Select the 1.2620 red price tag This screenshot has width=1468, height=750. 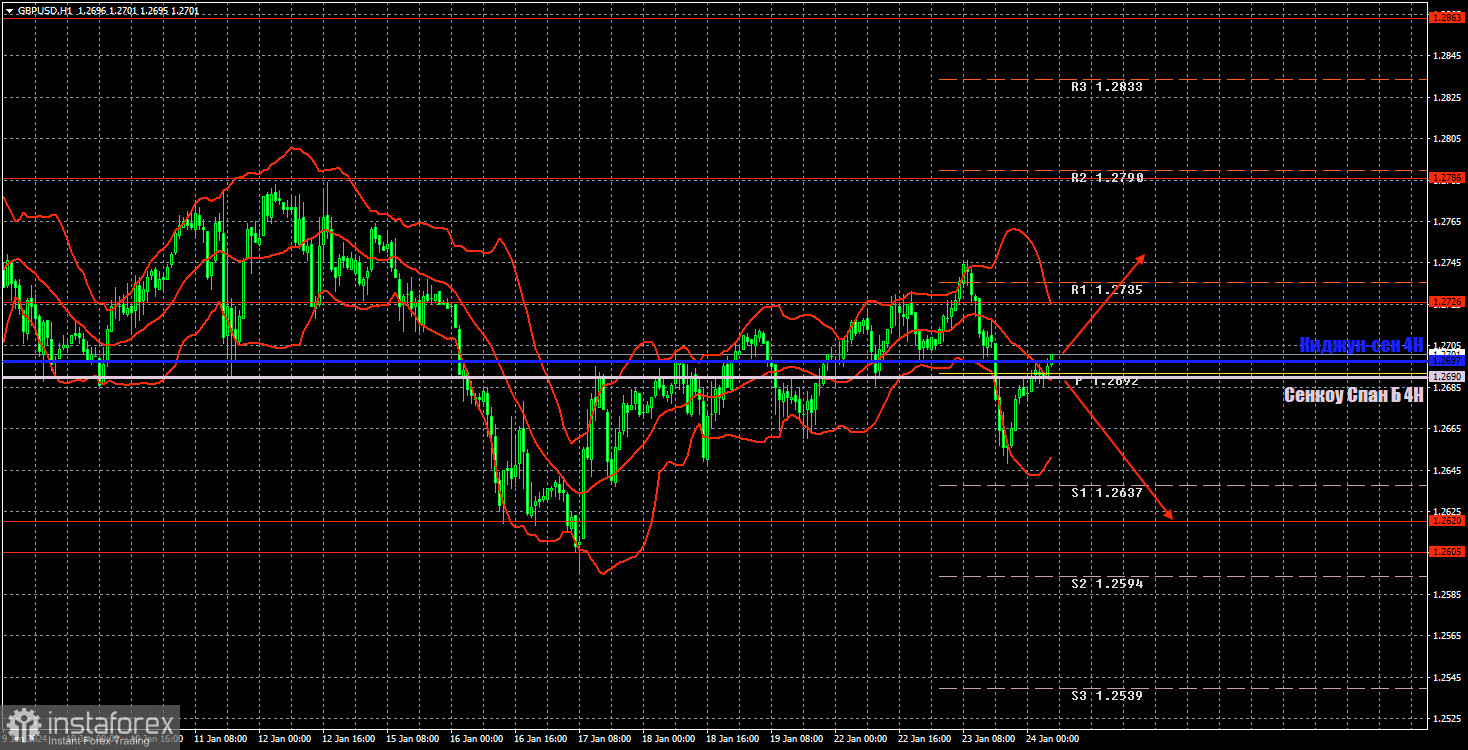click(1447, 521)
